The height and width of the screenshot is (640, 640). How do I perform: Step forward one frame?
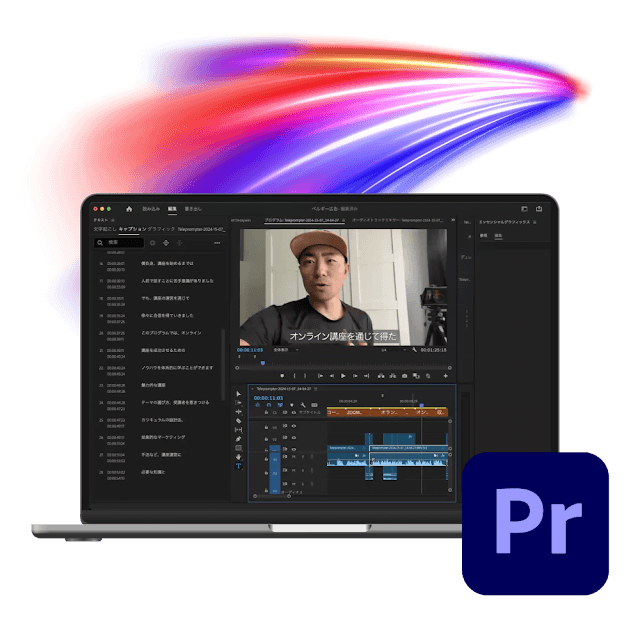(355, 376)
